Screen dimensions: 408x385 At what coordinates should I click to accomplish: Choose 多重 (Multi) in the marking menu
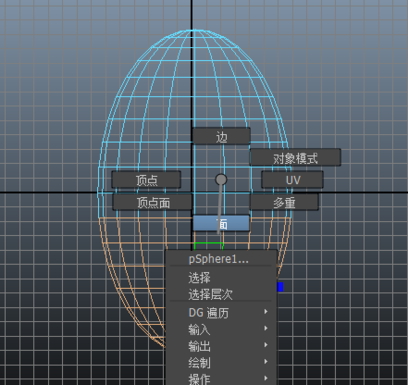tap(284, 202)
